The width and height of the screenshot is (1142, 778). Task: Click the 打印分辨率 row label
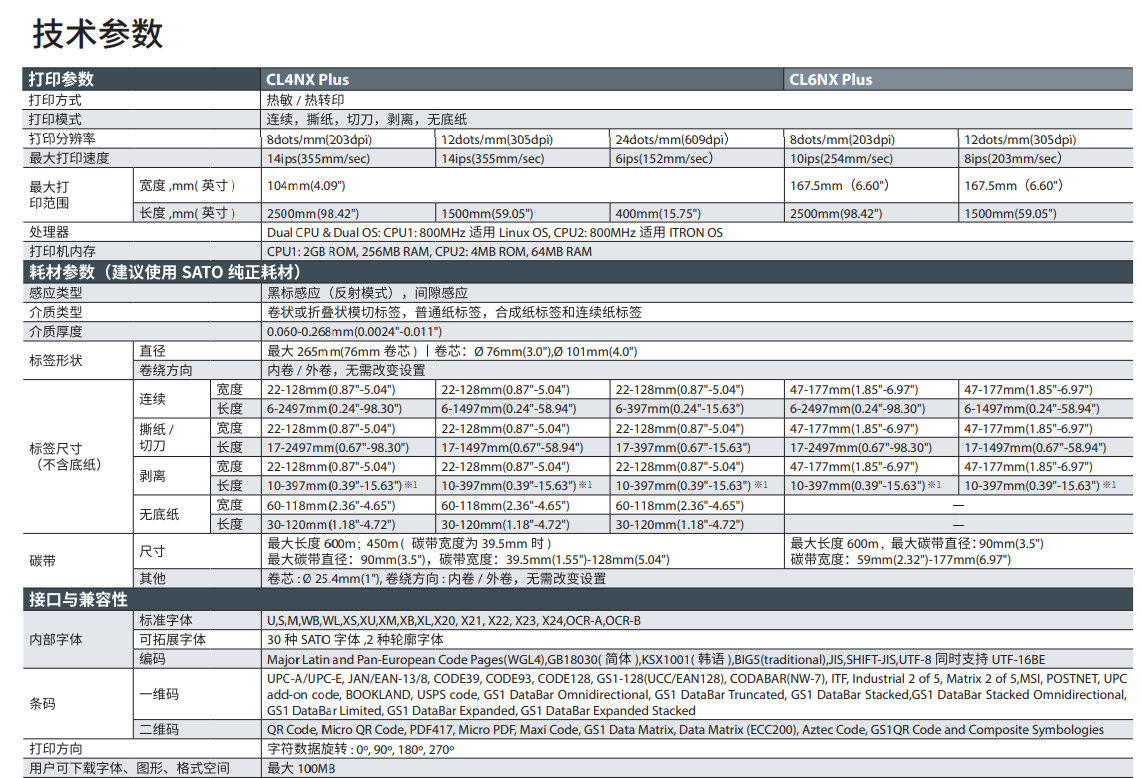coord(62,138)
